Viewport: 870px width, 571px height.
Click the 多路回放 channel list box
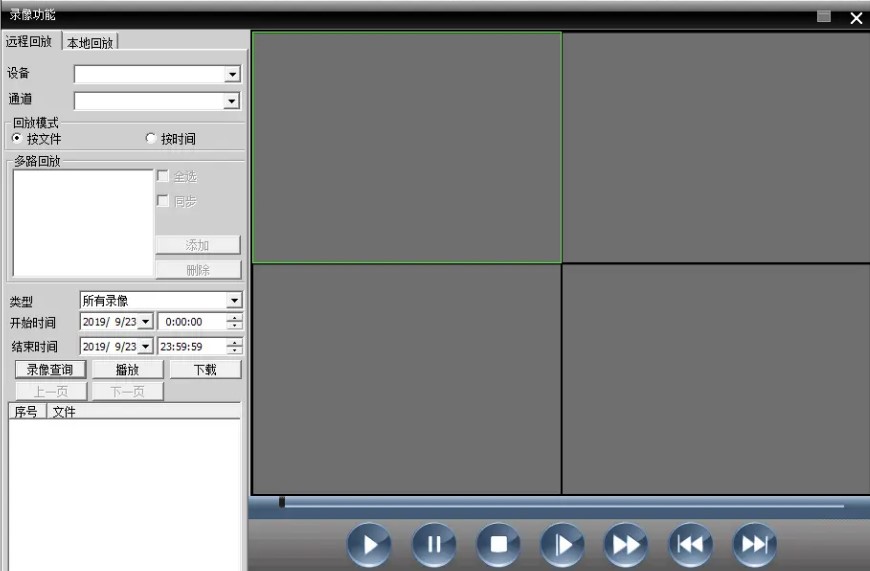pyautogui.click(x=83, y=223)
